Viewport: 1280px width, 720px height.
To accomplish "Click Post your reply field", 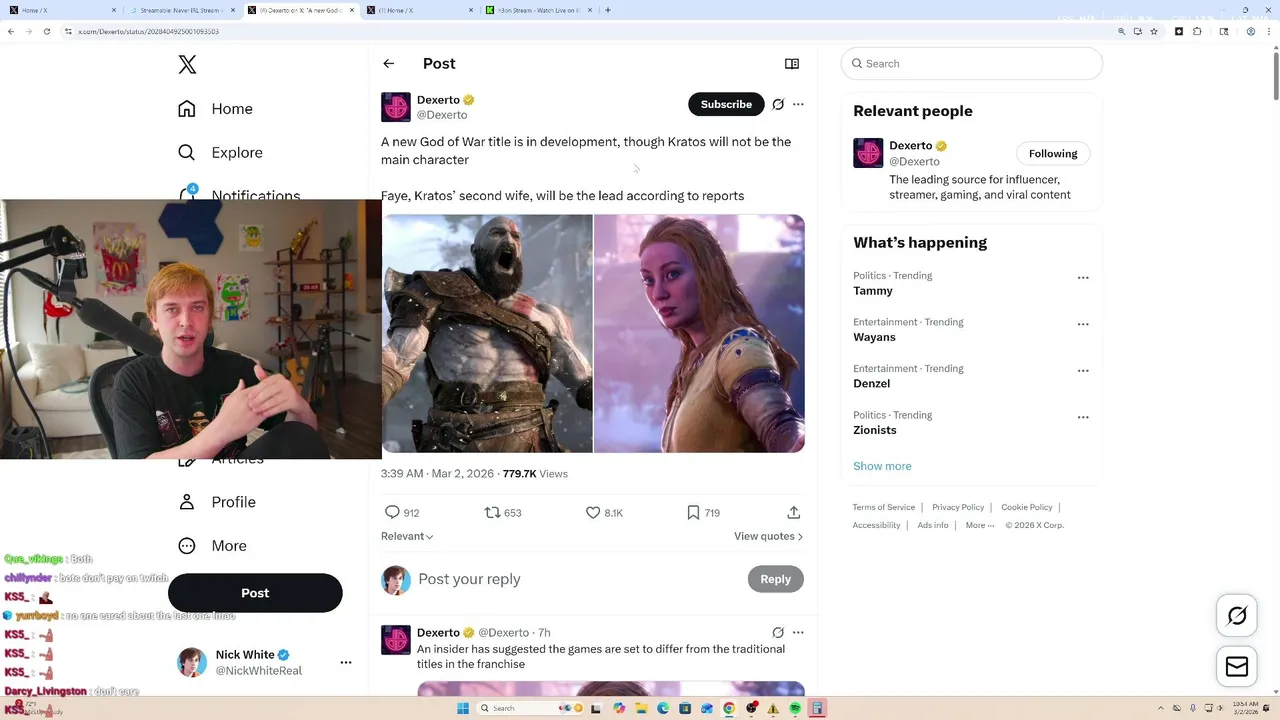I will (x=579, y=579).
